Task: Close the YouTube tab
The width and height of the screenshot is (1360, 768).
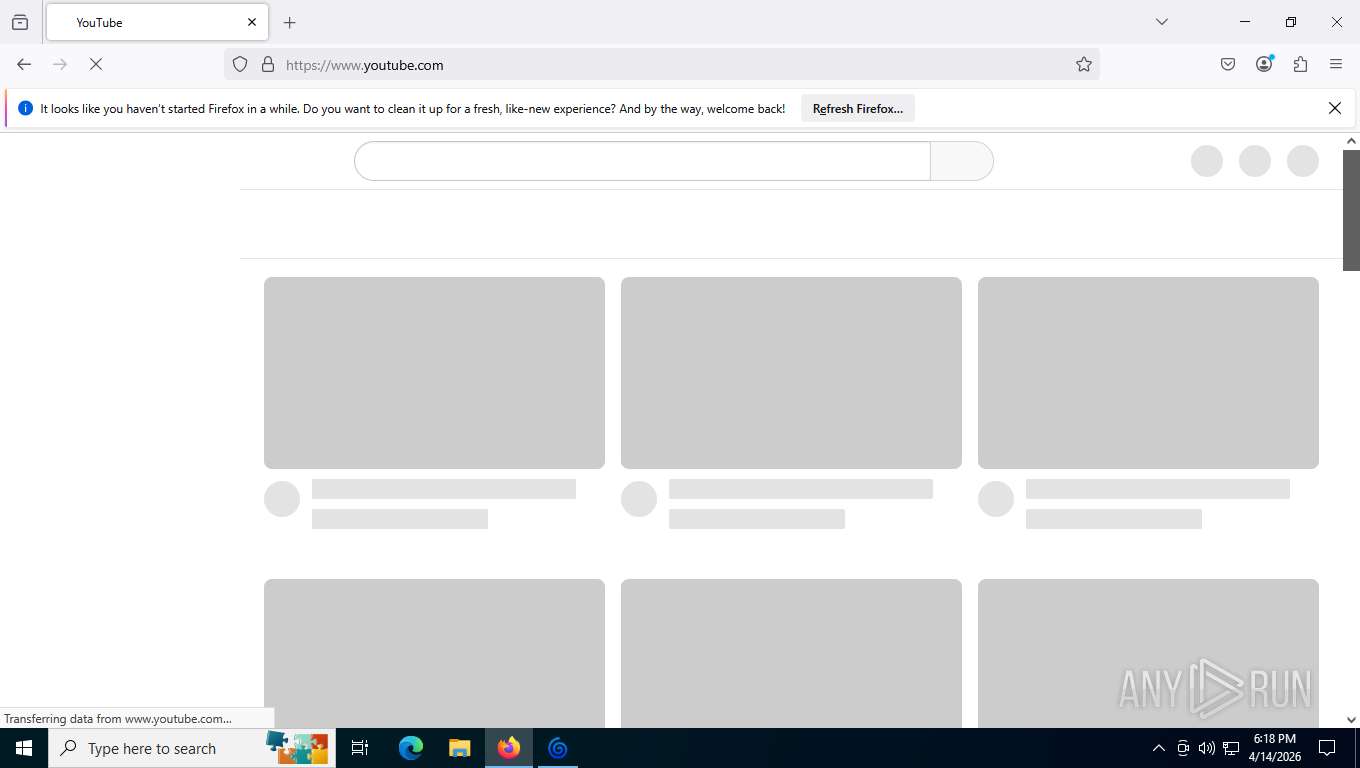Action: point(252,22)
